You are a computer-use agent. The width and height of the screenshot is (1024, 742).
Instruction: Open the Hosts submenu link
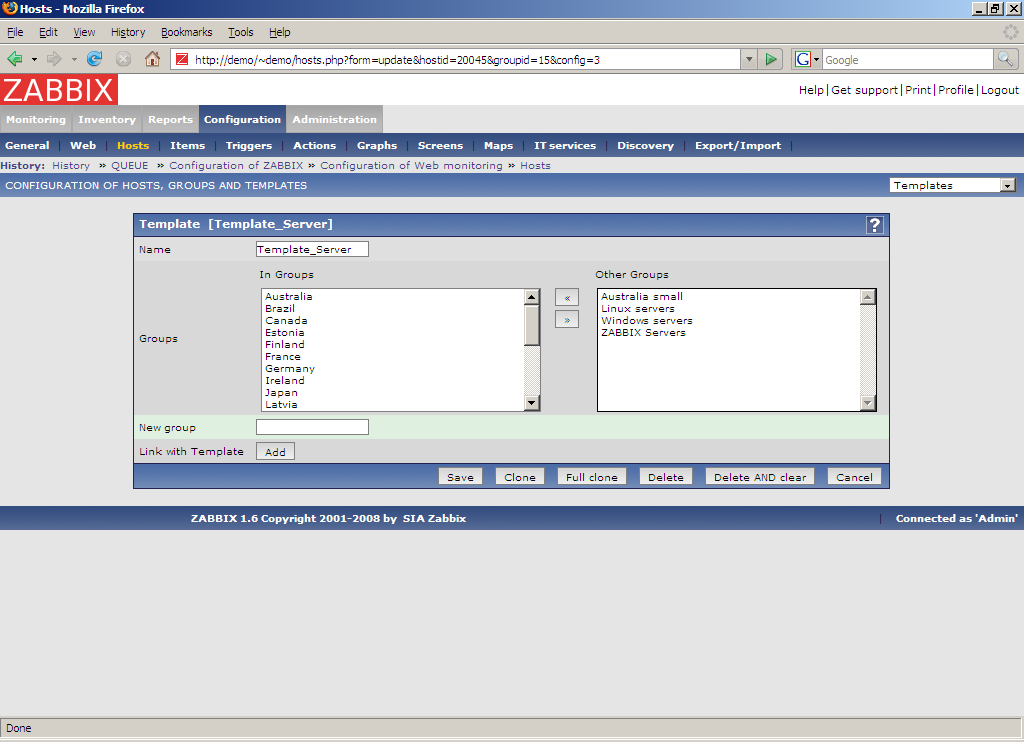[x=133, y=146]
